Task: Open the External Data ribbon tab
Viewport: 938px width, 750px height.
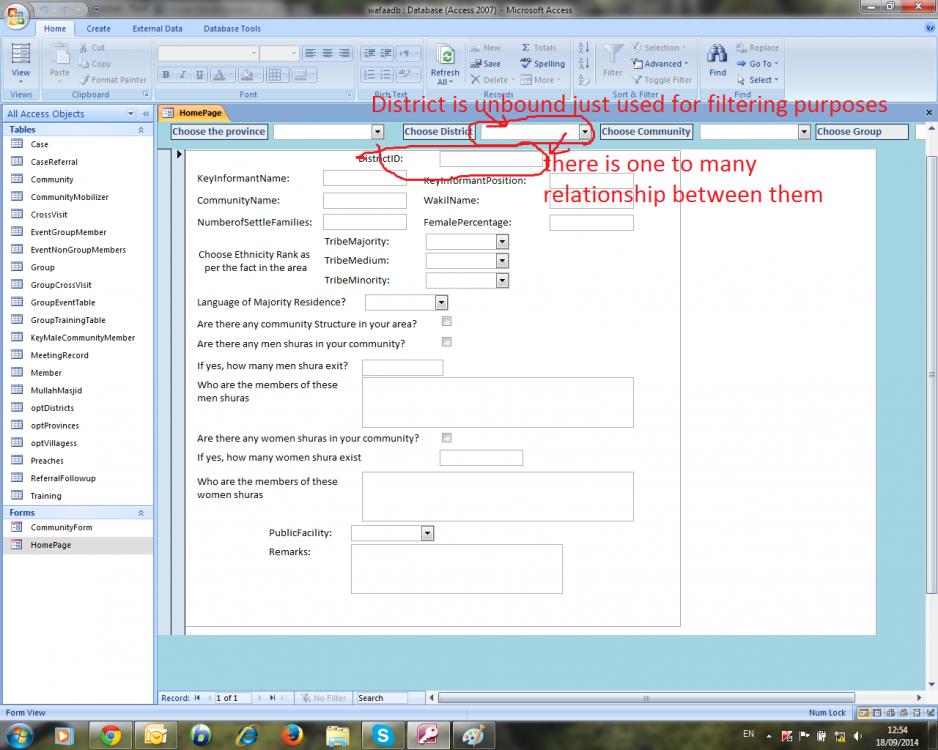Action: (x=157, y=28)
